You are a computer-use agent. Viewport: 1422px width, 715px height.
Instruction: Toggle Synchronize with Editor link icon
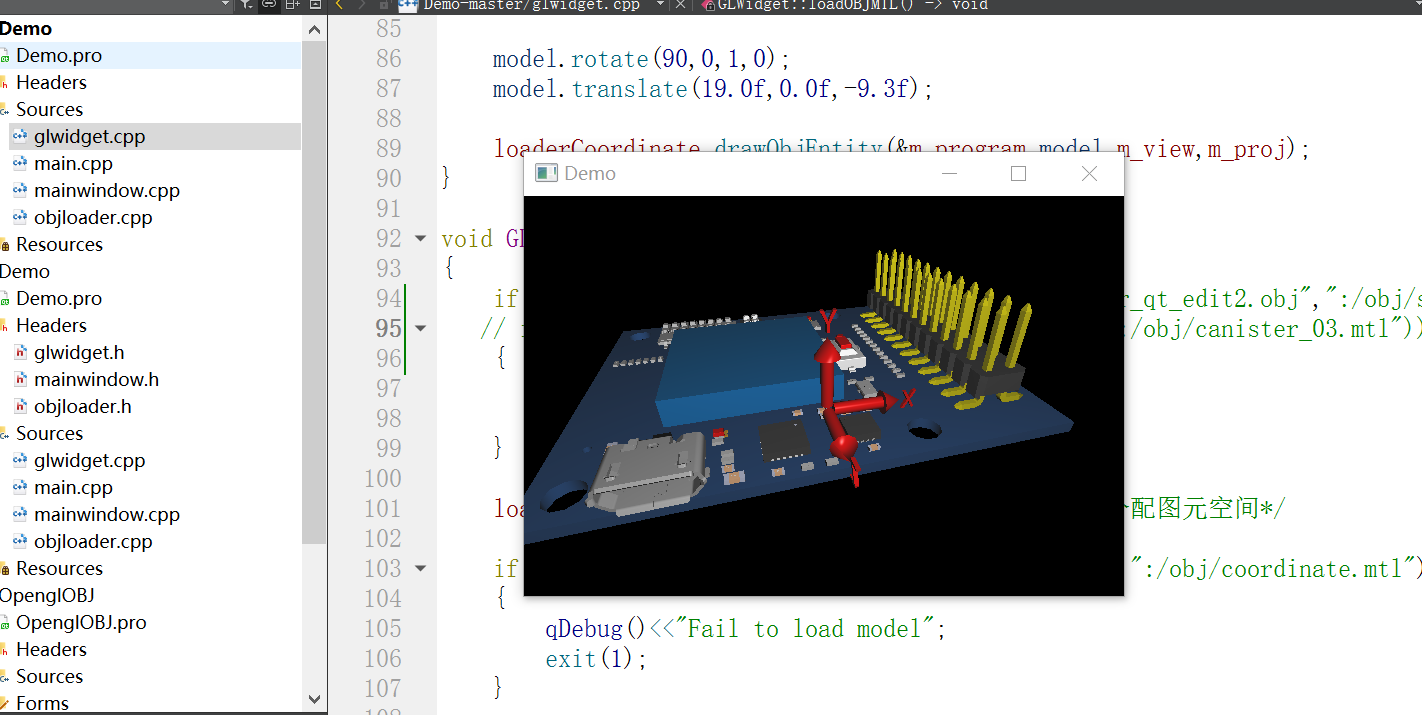coord(268,7)
